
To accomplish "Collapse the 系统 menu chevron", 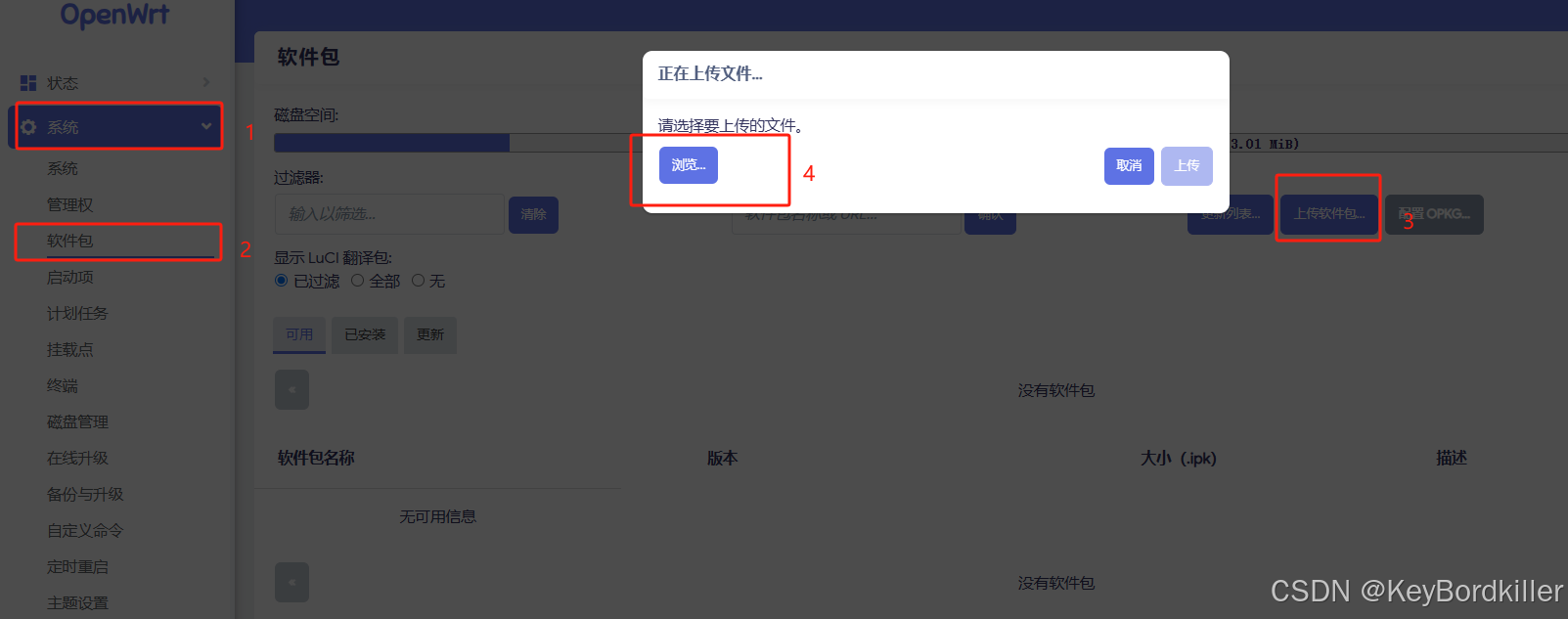I will pyautogui.click(x=206, y=126).
